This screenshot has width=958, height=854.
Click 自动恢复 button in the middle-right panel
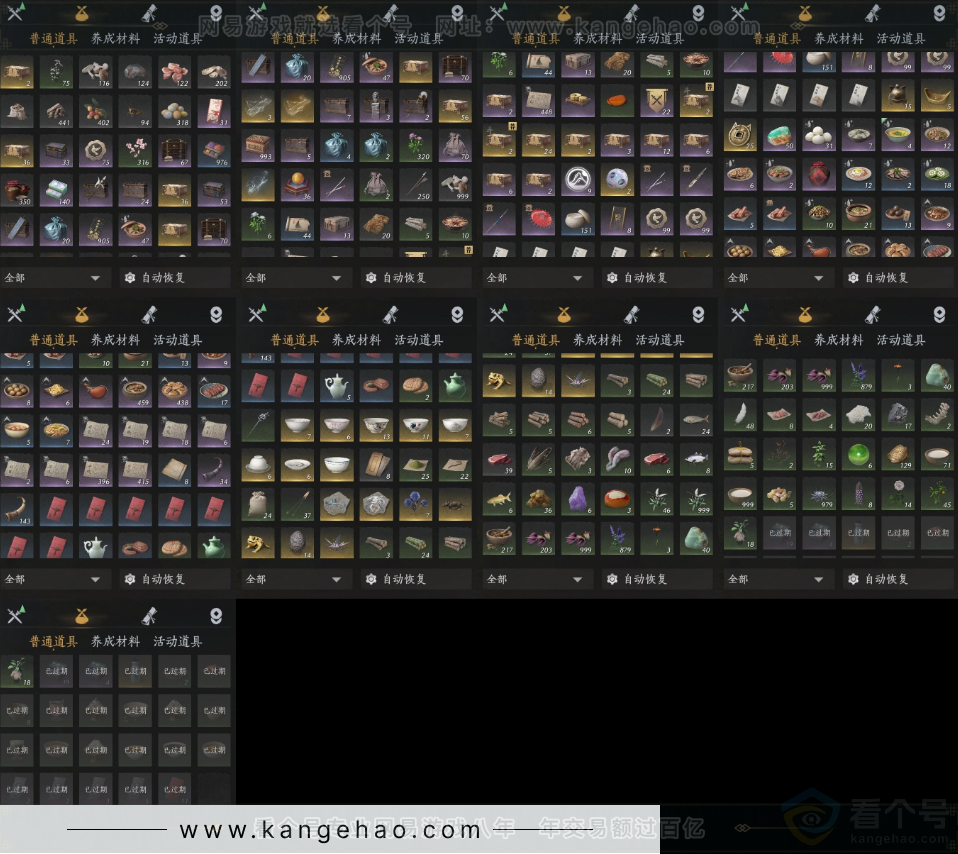point(897,579)
